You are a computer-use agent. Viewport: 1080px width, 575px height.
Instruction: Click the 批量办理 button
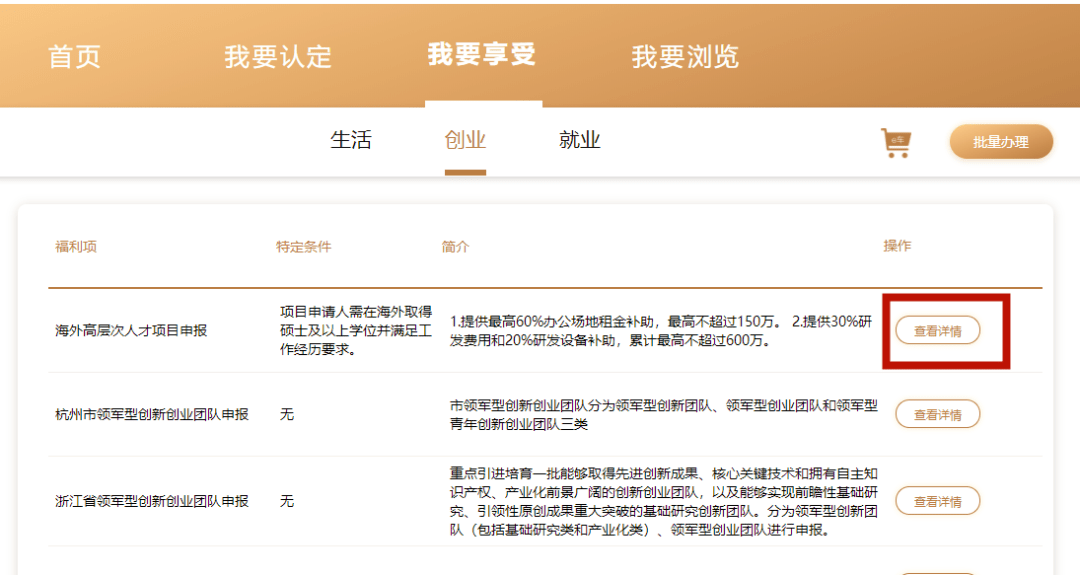[1001, 142]
